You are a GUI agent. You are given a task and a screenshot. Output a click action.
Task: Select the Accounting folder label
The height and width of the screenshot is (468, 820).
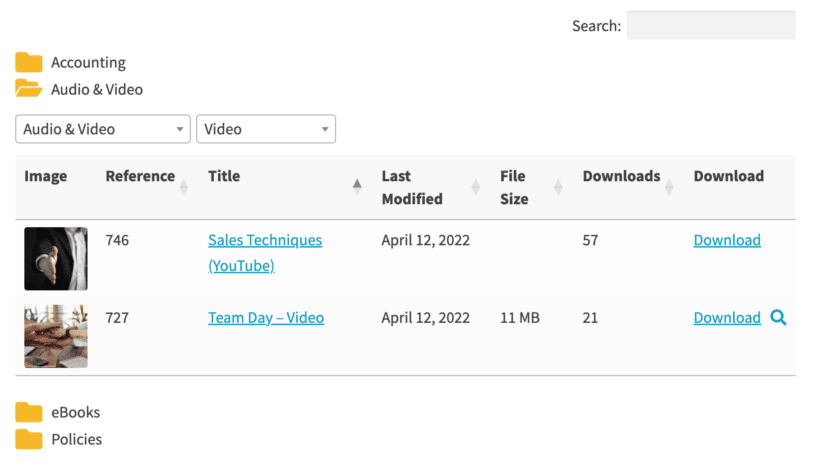[88, 62]
